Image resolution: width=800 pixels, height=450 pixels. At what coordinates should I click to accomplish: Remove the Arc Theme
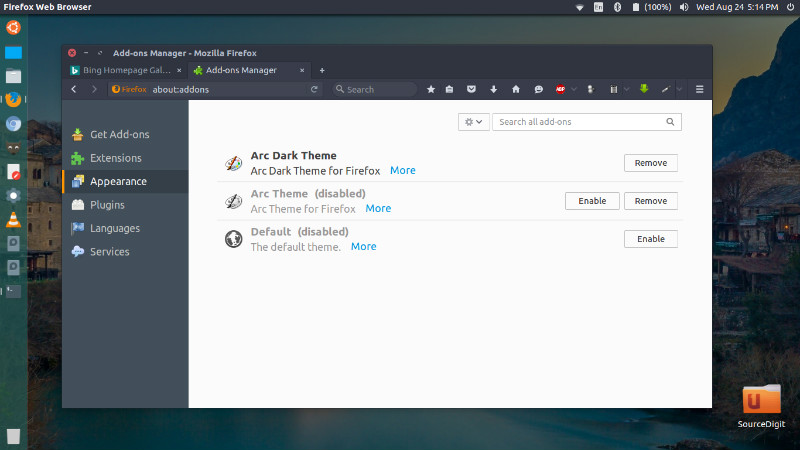(651, 201)
